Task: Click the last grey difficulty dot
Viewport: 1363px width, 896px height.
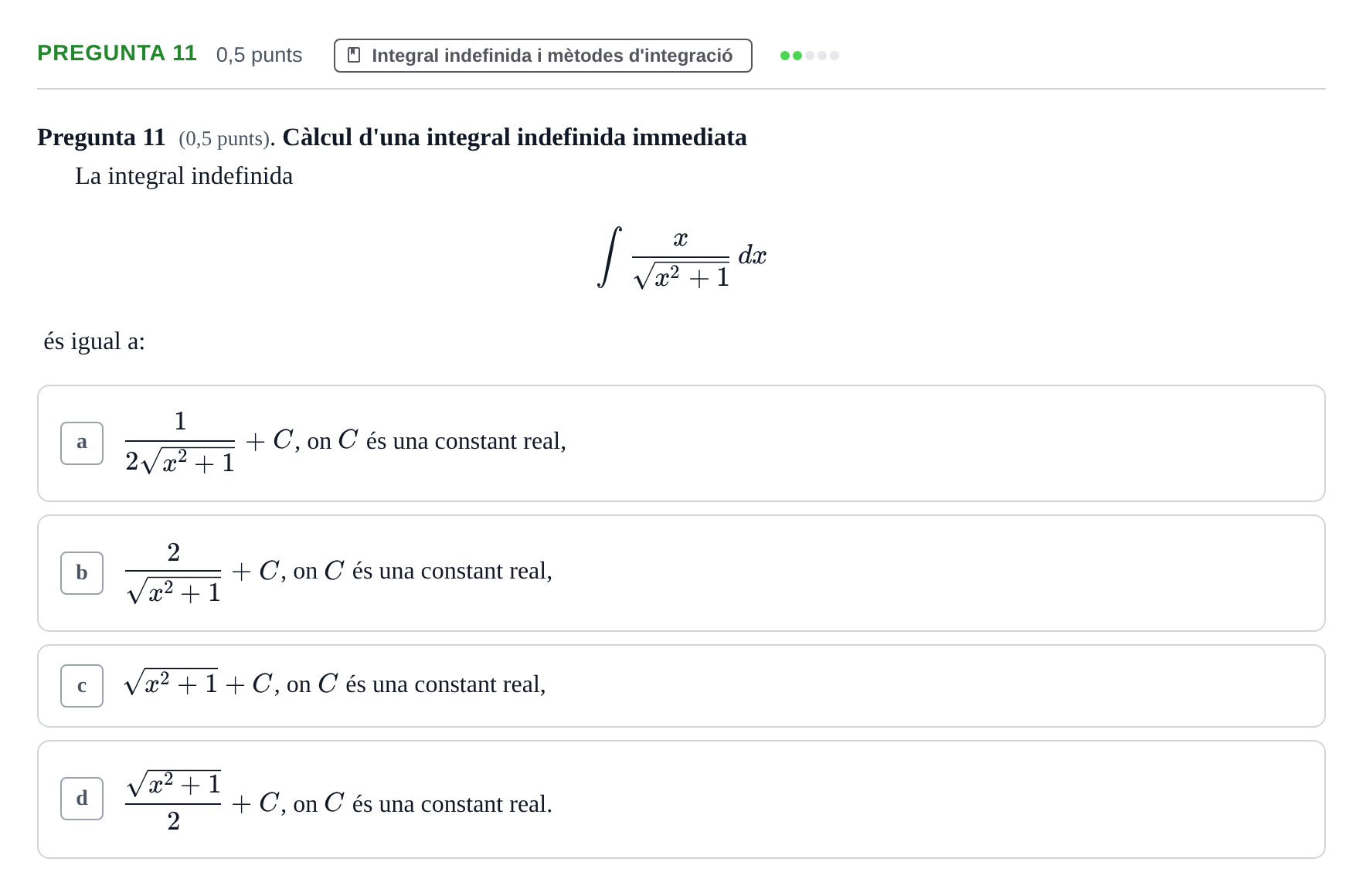Action: 834,56
